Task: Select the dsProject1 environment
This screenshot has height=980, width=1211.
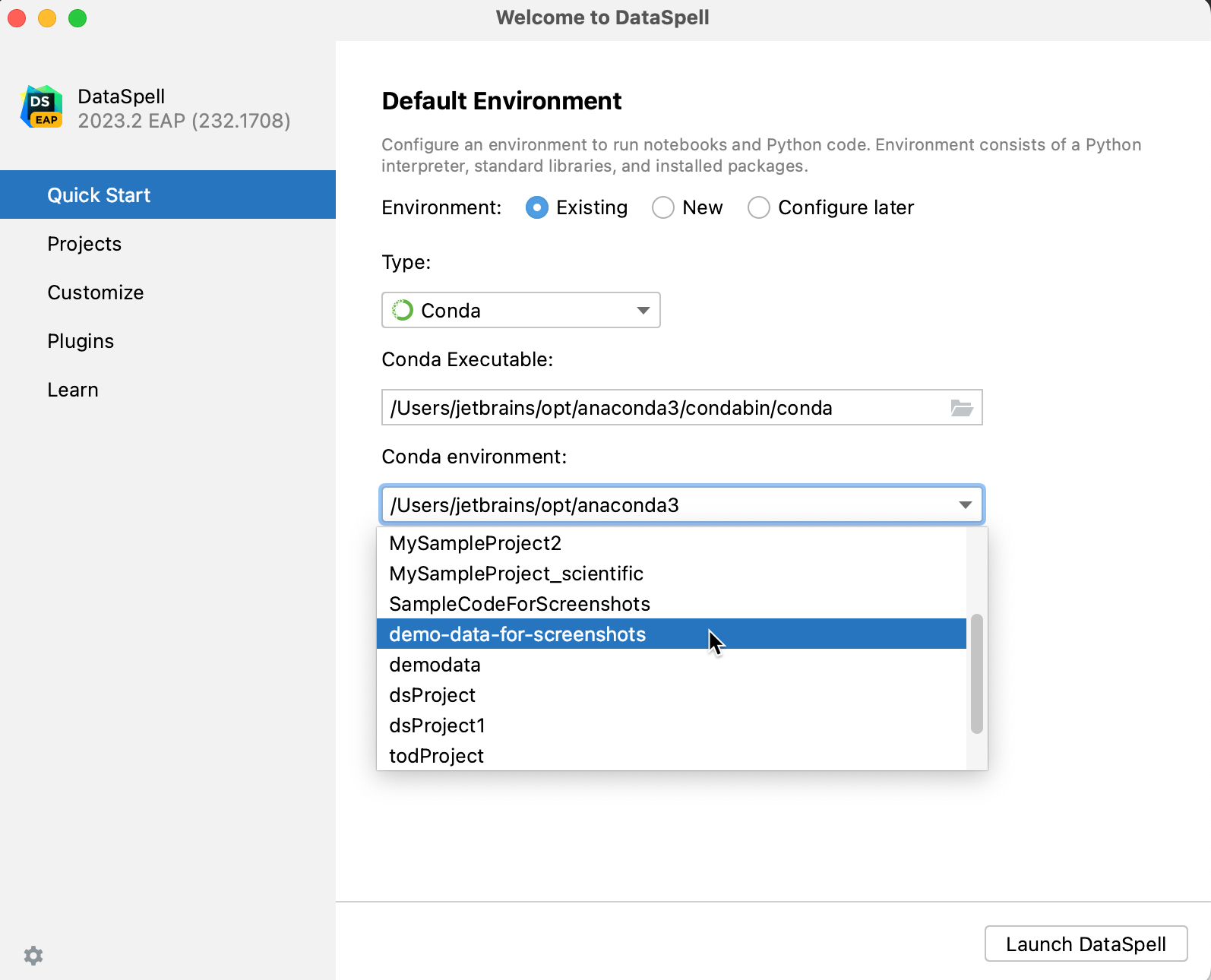Action: pos(672,726)
